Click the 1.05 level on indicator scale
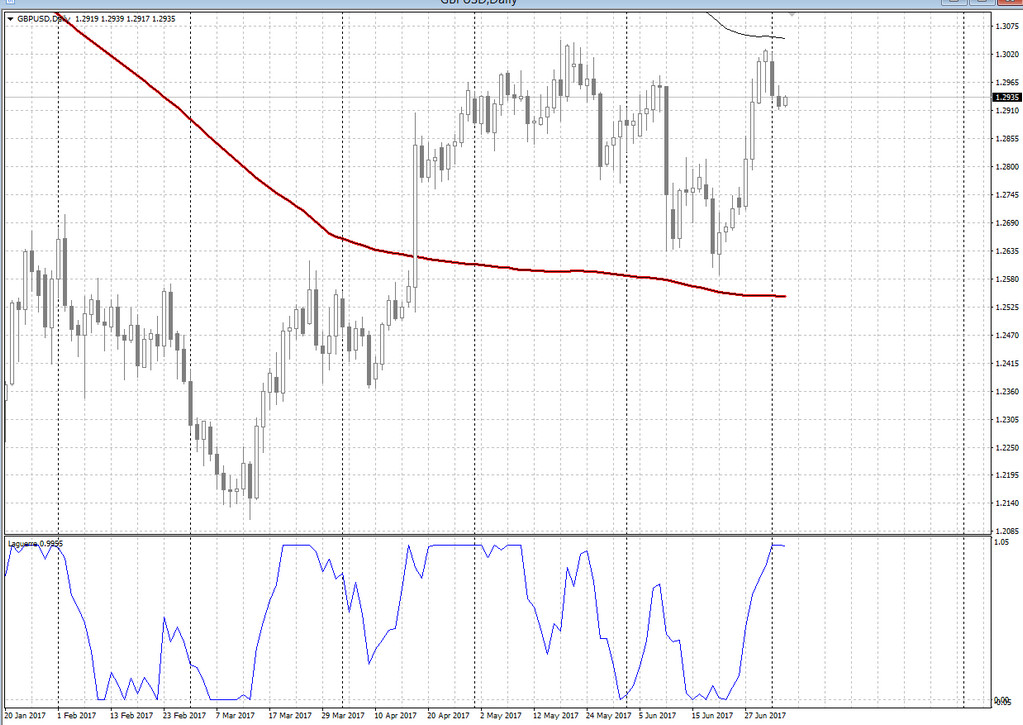The image size is (1023, 725). [1000, 543]
